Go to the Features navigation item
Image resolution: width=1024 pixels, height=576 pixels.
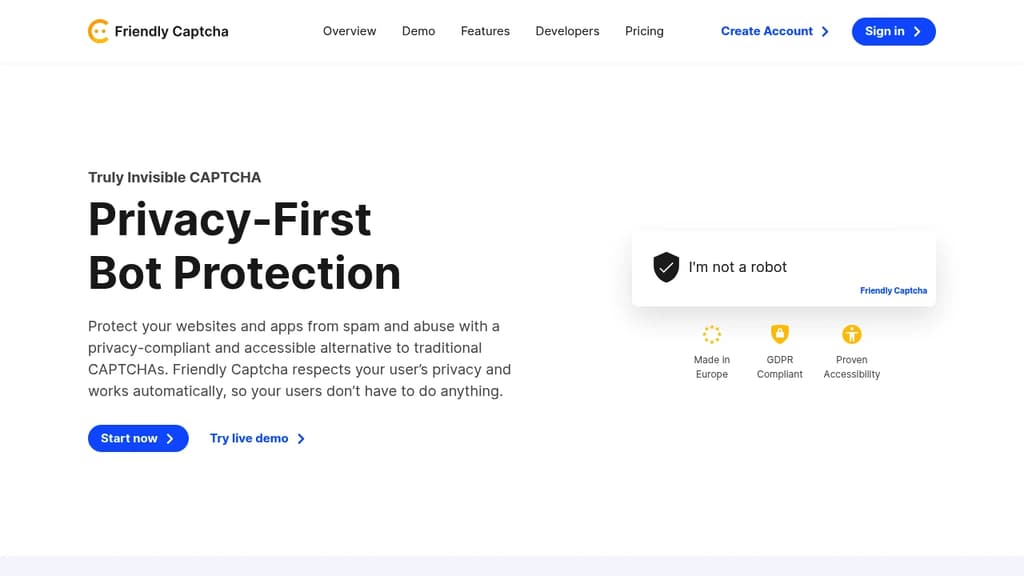[485, 31]
